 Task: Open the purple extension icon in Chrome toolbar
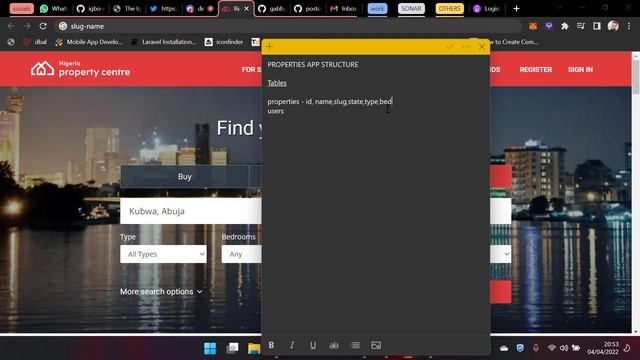549,26
